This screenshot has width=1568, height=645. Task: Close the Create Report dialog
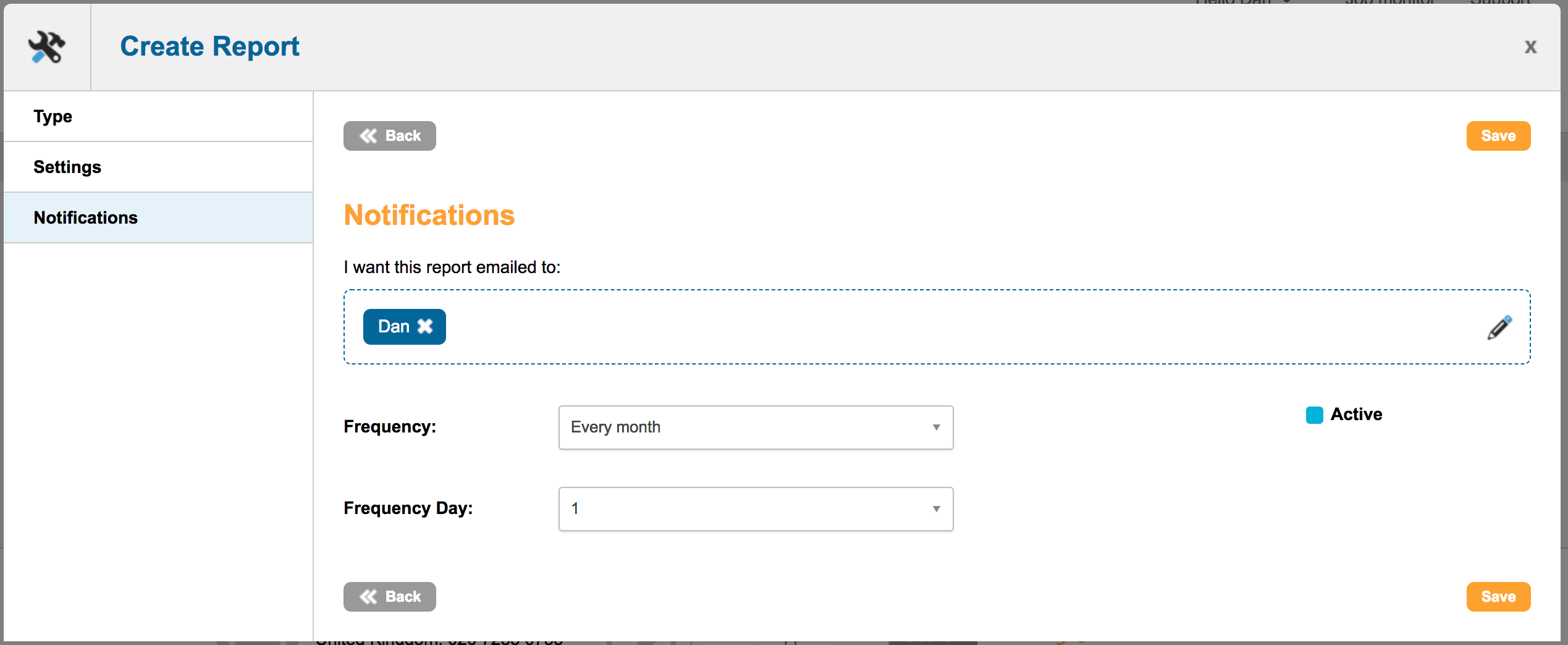click(x=1530, y=47)
